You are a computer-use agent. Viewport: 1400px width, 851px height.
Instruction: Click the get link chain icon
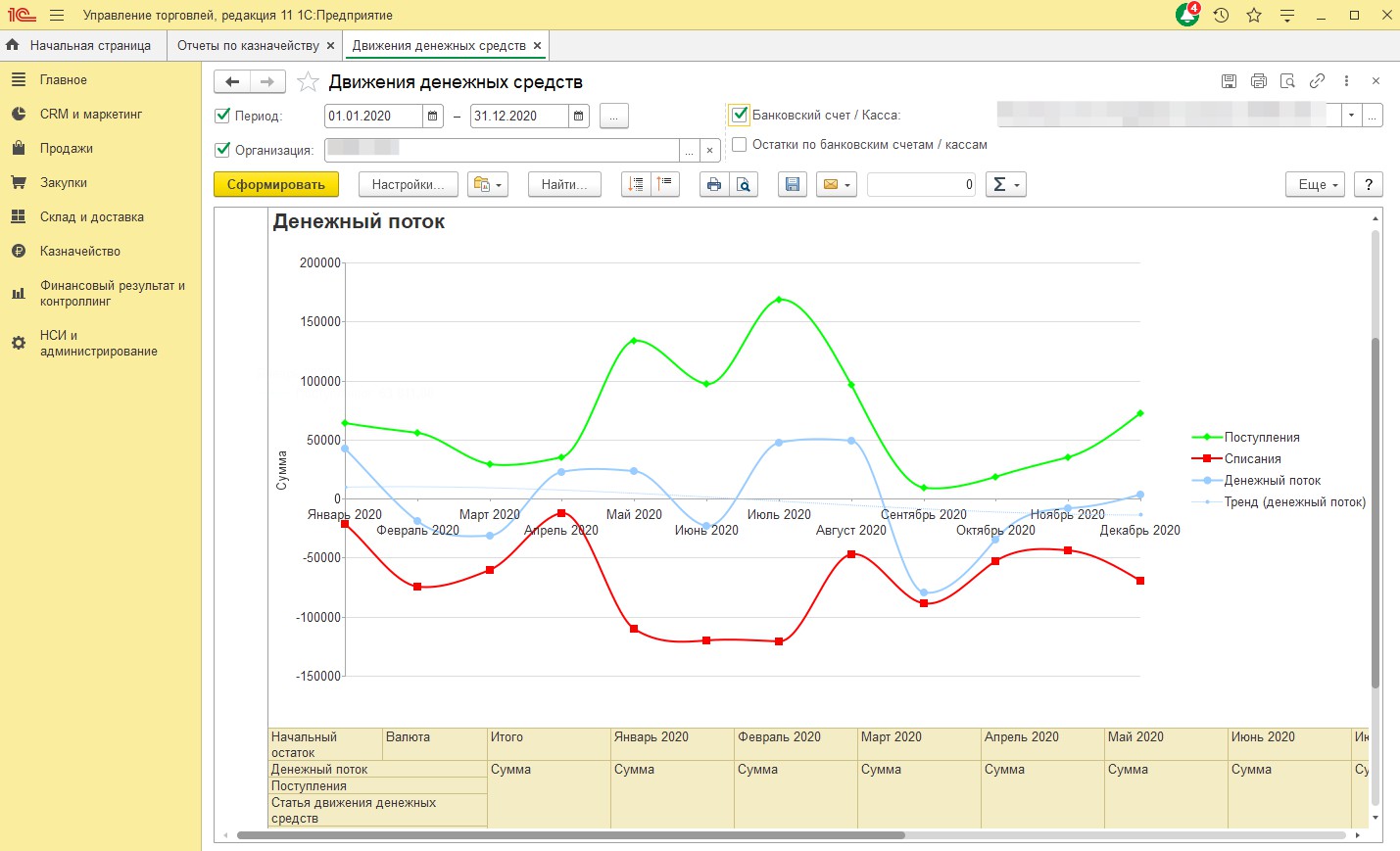point(1317,81)
